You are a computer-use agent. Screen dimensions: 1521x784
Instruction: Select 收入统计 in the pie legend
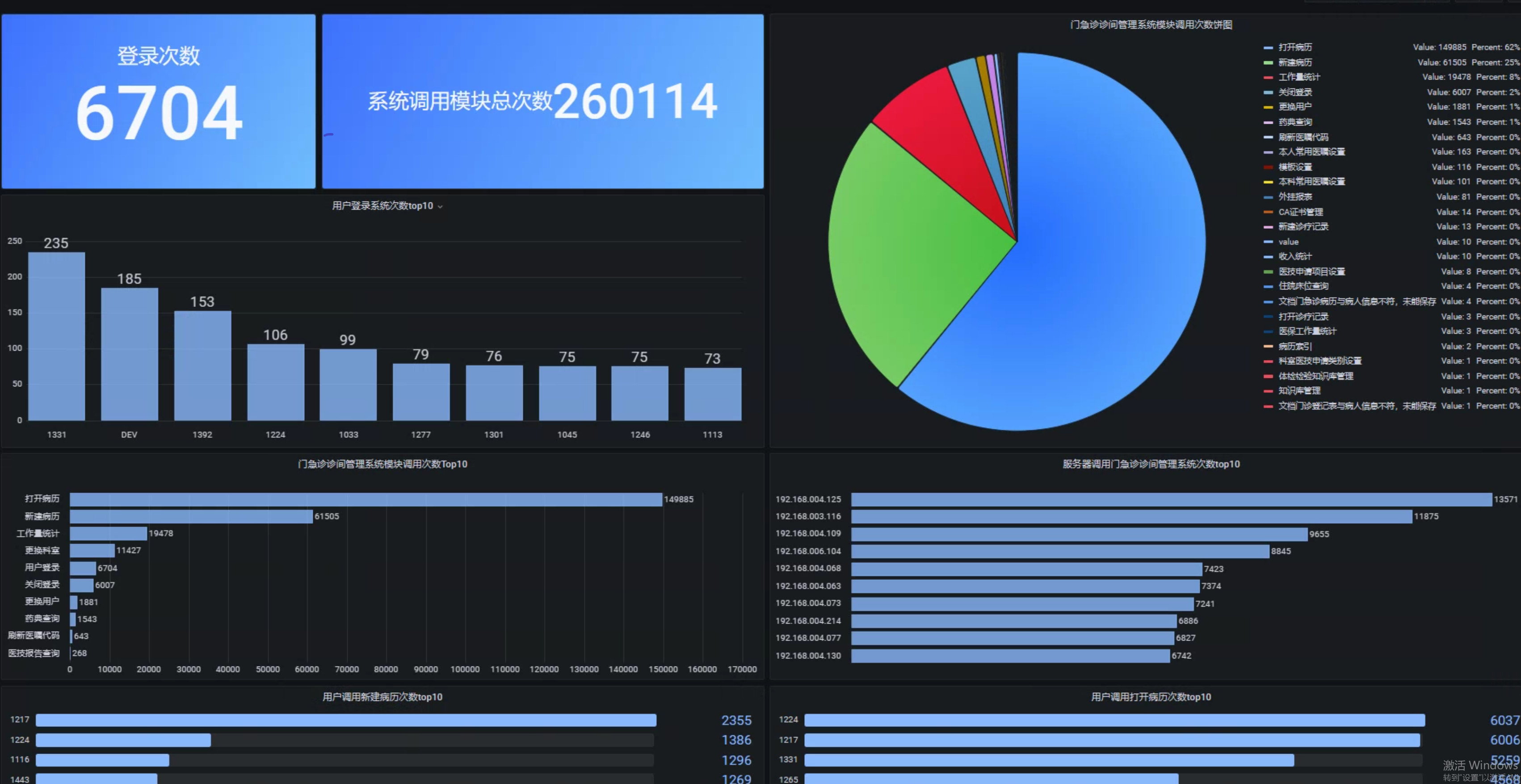(x=1295, y=256)
